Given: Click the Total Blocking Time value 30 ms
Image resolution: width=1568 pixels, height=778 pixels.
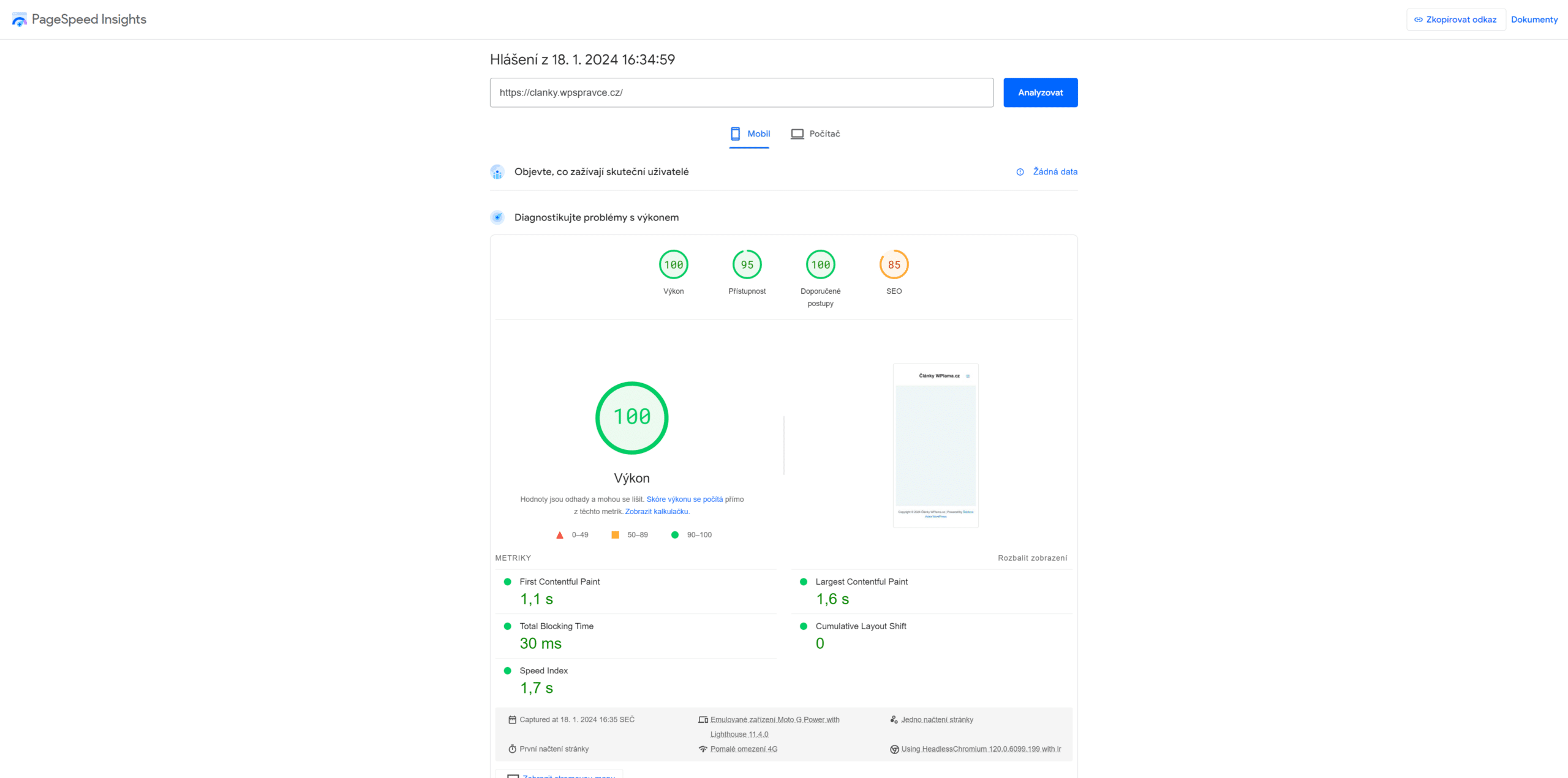Looking at the screenshot, I should [x=541, y=643].
